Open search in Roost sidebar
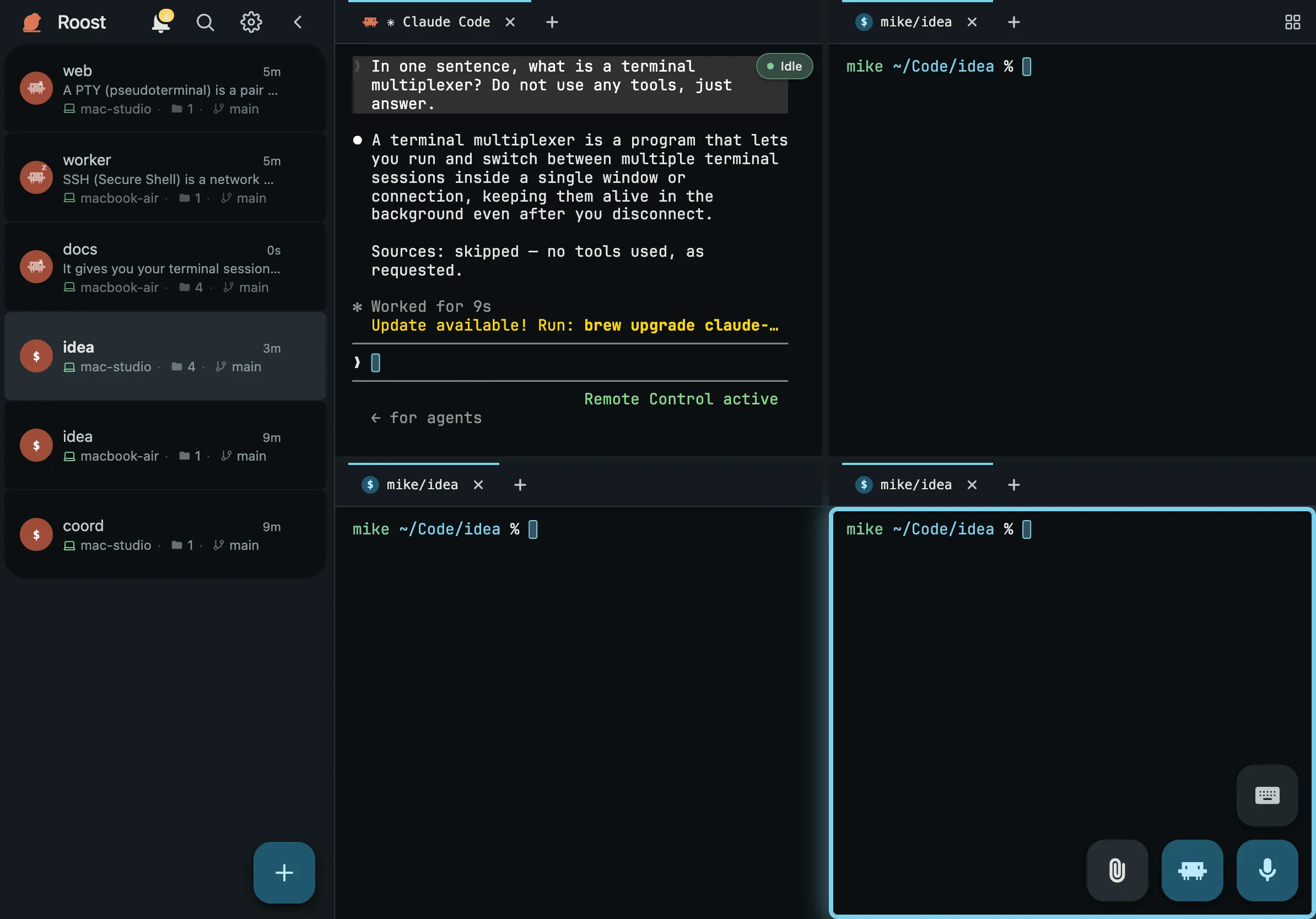This screenshot has height=919, width=1316. tap(205, 23)
